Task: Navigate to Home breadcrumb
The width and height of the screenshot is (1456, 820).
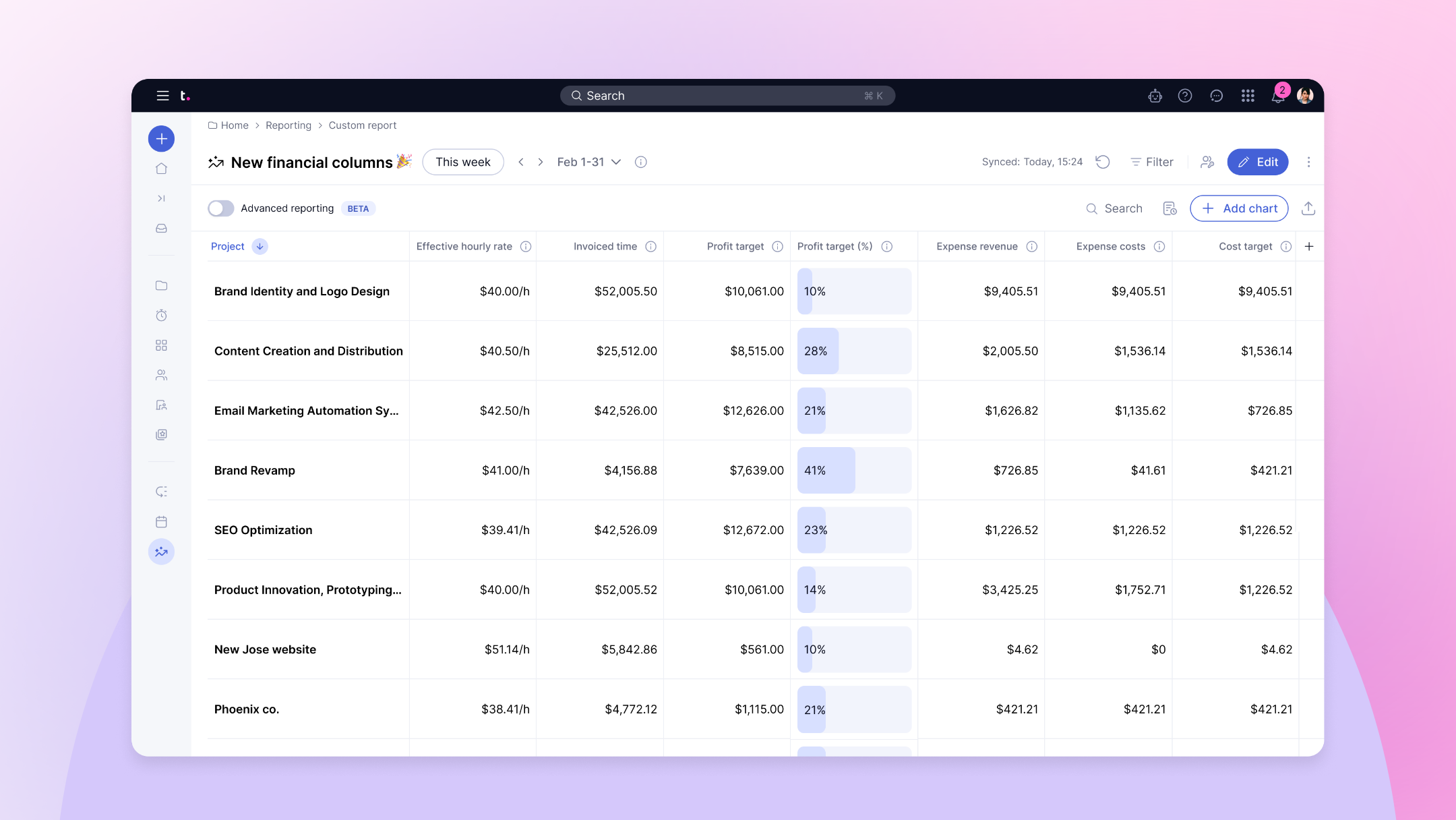Action: coord(229,125)
